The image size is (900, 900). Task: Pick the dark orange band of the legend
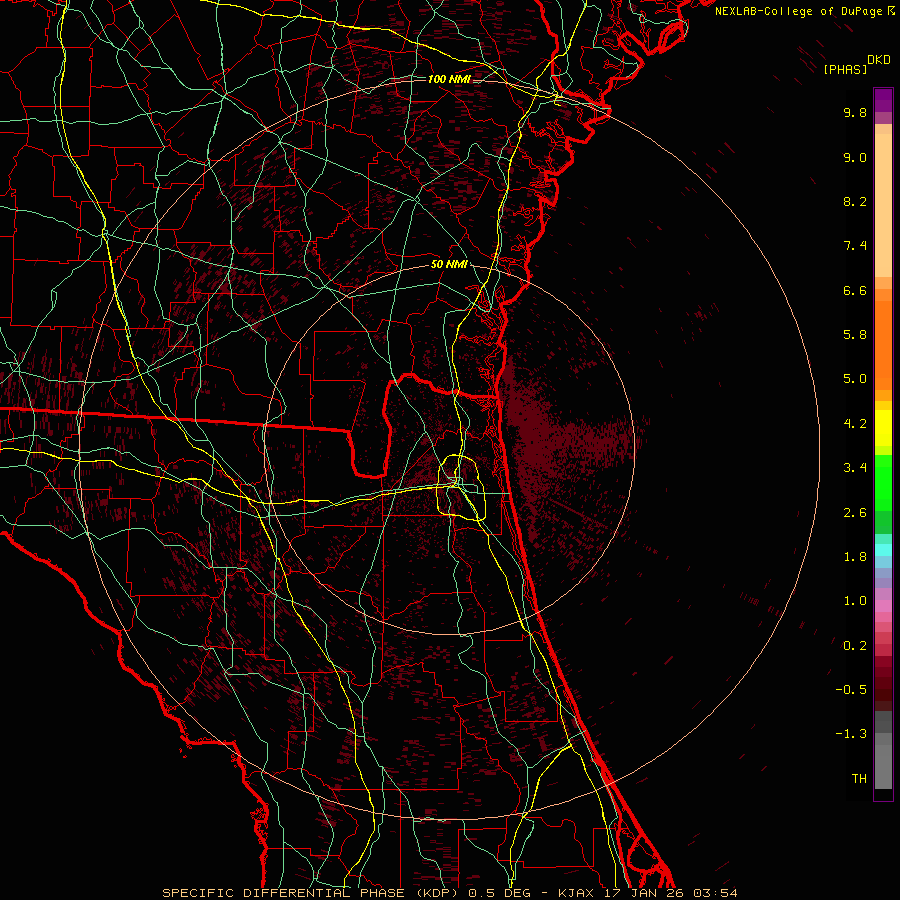pyautogui.click(x=883, y=344)
